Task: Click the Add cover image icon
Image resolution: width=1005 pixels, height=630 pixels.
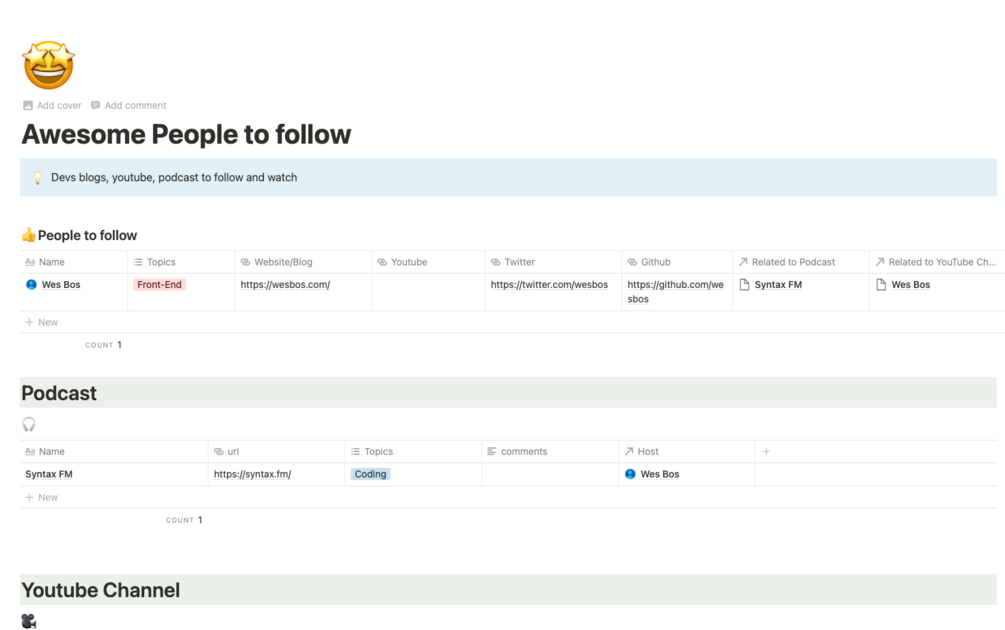Action: click(28, 105)
